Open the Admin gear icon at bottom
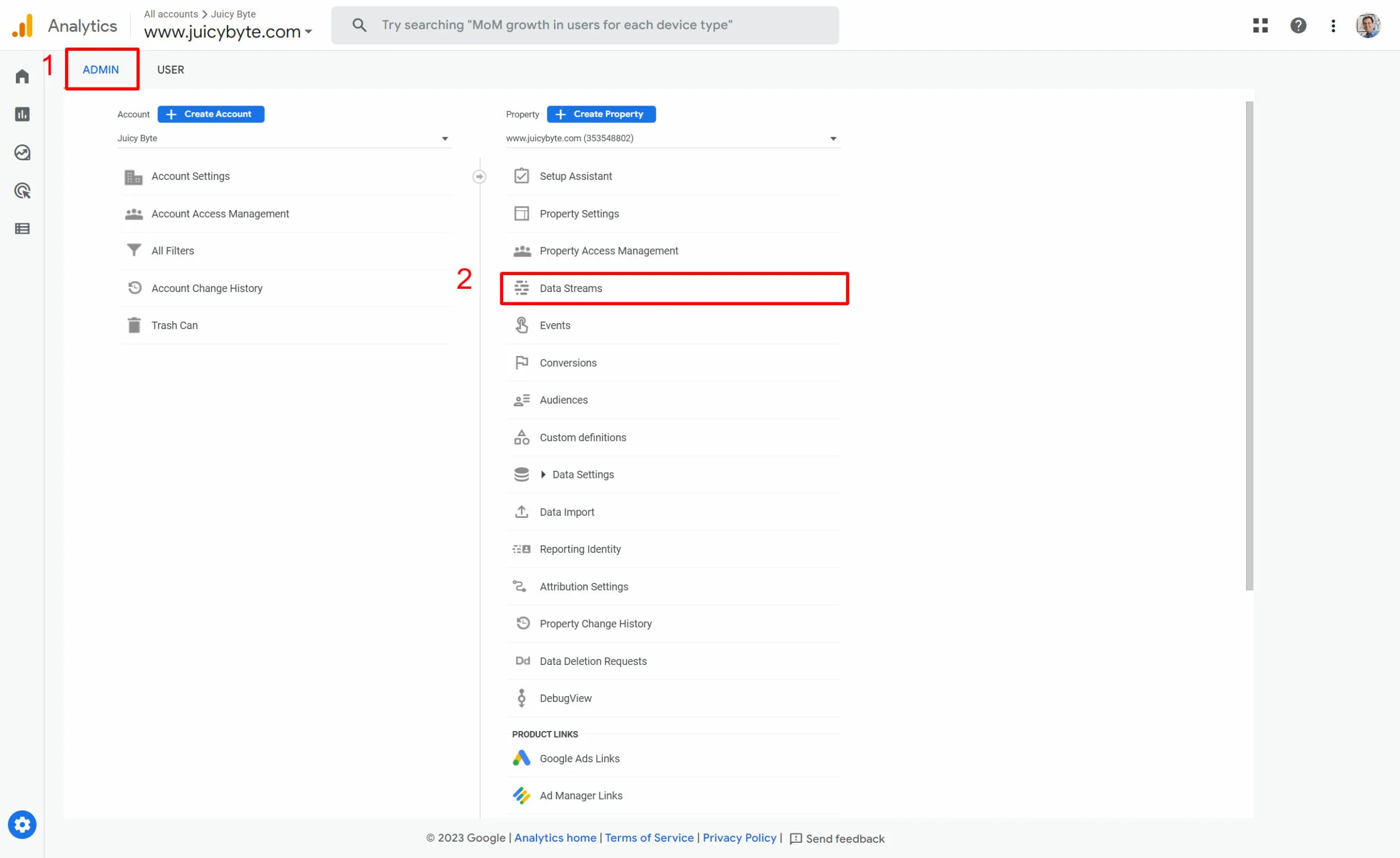 22,825
